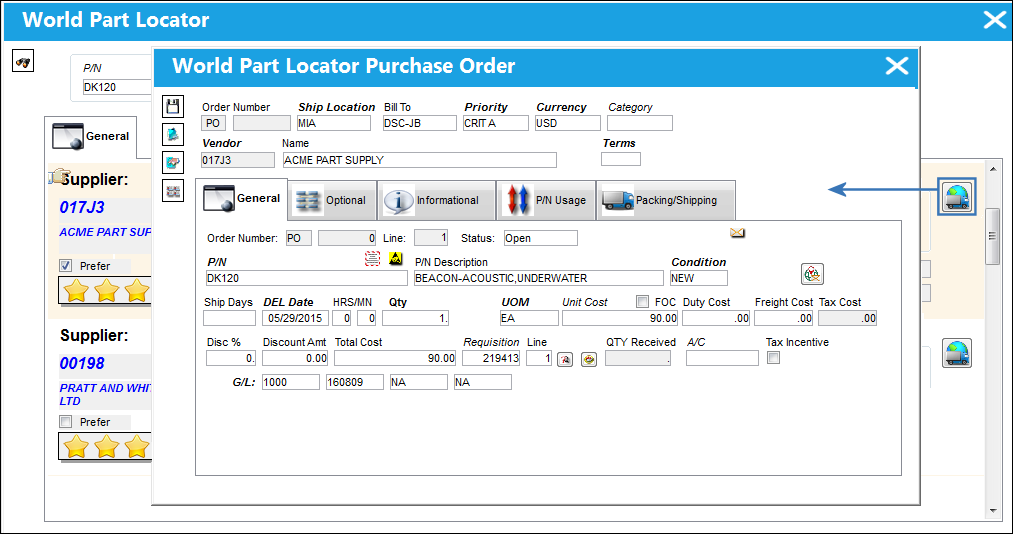Click the first small icon after Requisition Line
Image resolution: width=1013 pixels, height=534 pixels.
pos(564,360)
